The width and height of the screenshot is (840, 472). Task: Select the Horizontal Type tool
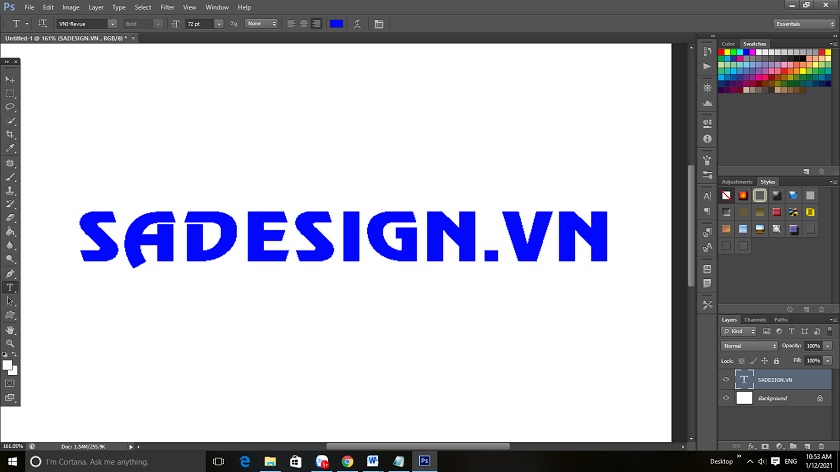[10, 288]
